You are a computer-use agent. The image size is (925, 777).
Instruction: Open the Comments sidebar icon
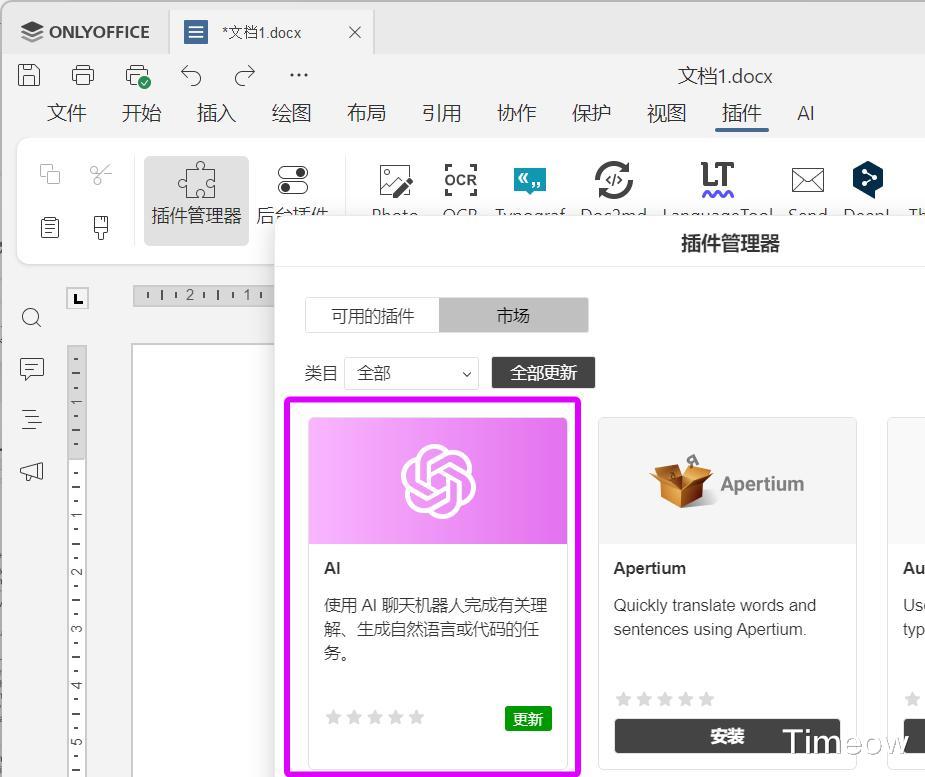[x=31, y=369]
